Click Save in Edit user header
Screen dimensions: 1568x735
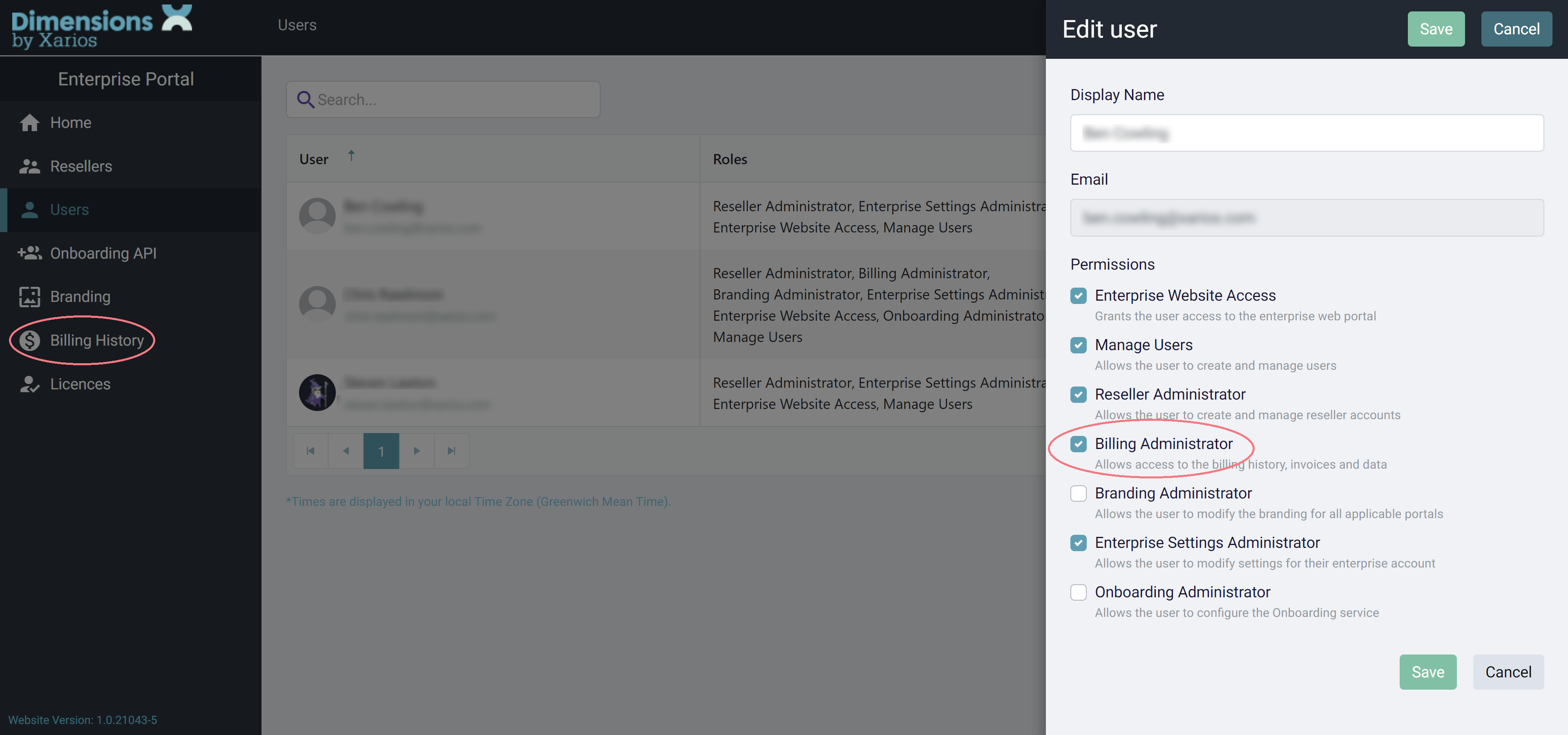(1435, 29)
